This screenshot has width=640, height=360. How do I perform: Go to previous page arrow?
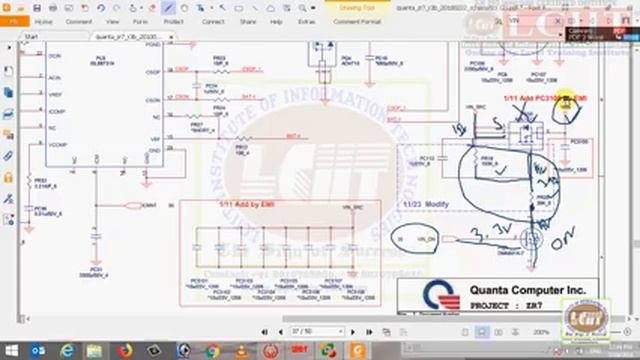point(280,332)
